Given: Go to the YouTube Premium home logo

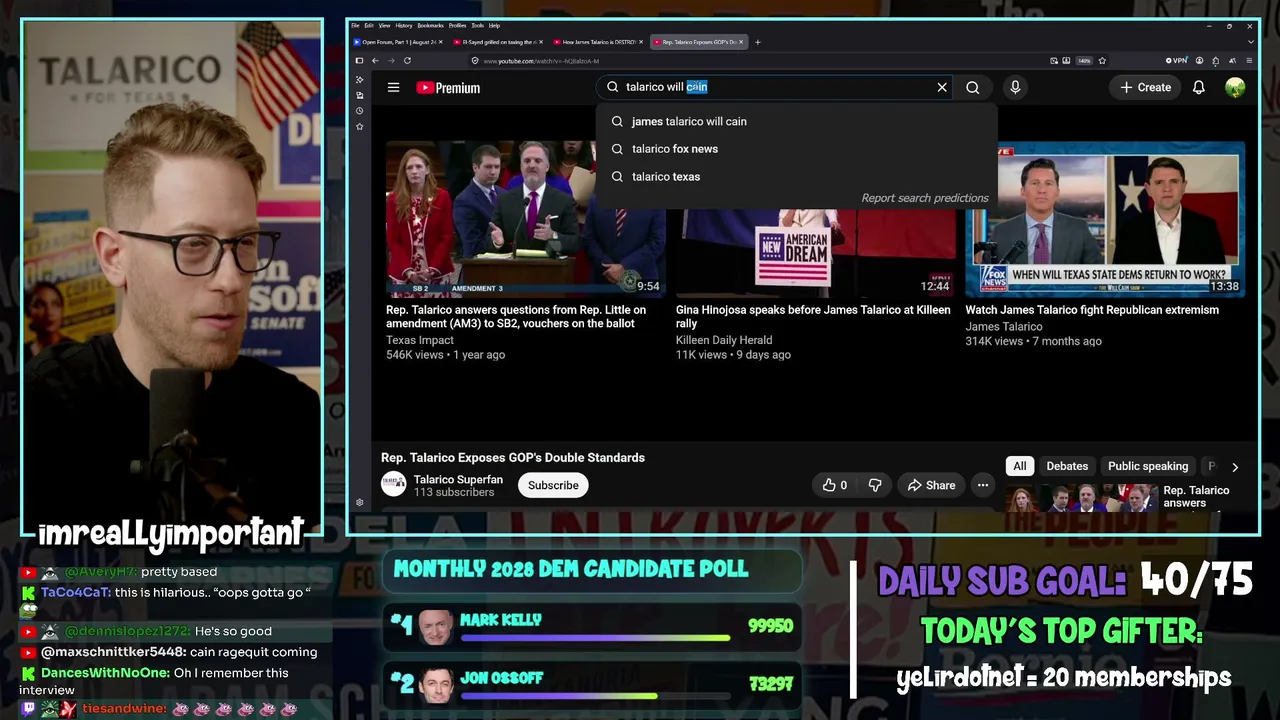Looking at the screenshot, I should click(x=448, y=88).
